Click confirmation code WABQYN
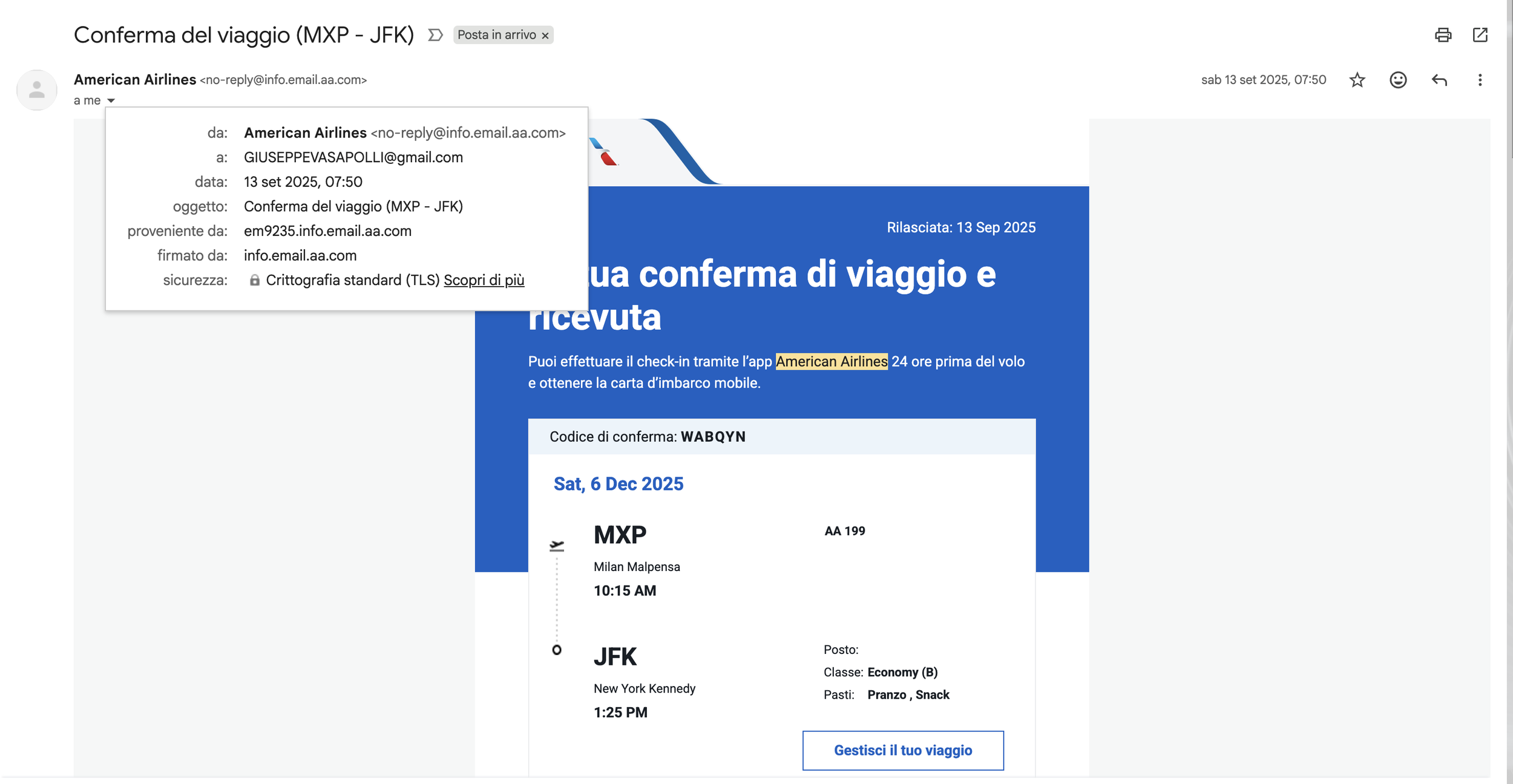 pos(714,436)
